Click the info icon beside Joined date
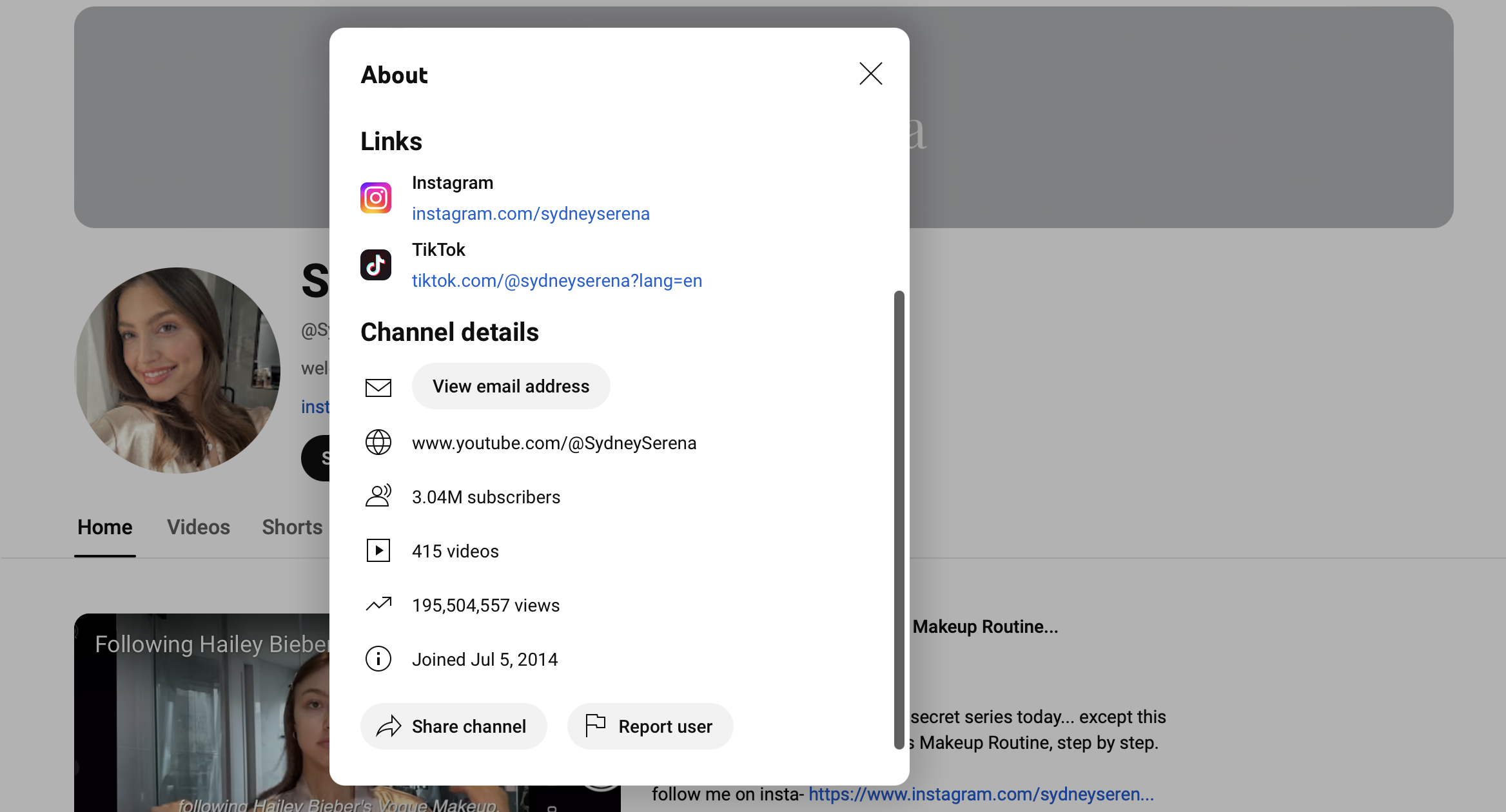 point(378,659)
